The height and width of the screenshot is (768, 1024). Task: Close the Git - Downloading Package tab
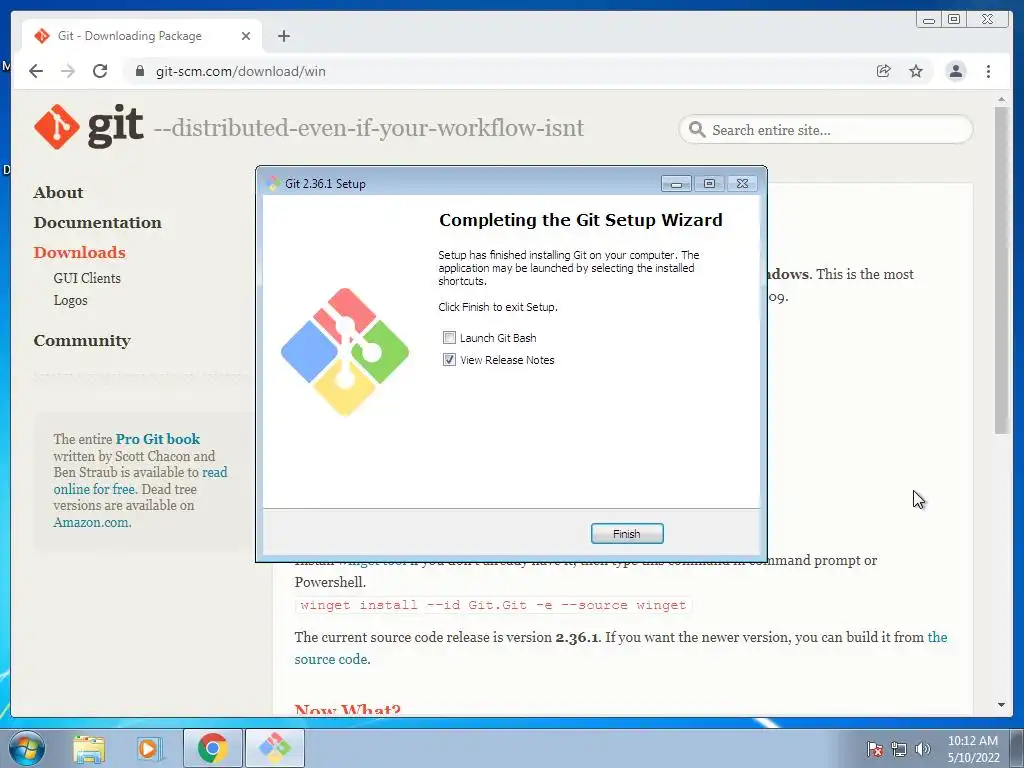click(246, 36)
